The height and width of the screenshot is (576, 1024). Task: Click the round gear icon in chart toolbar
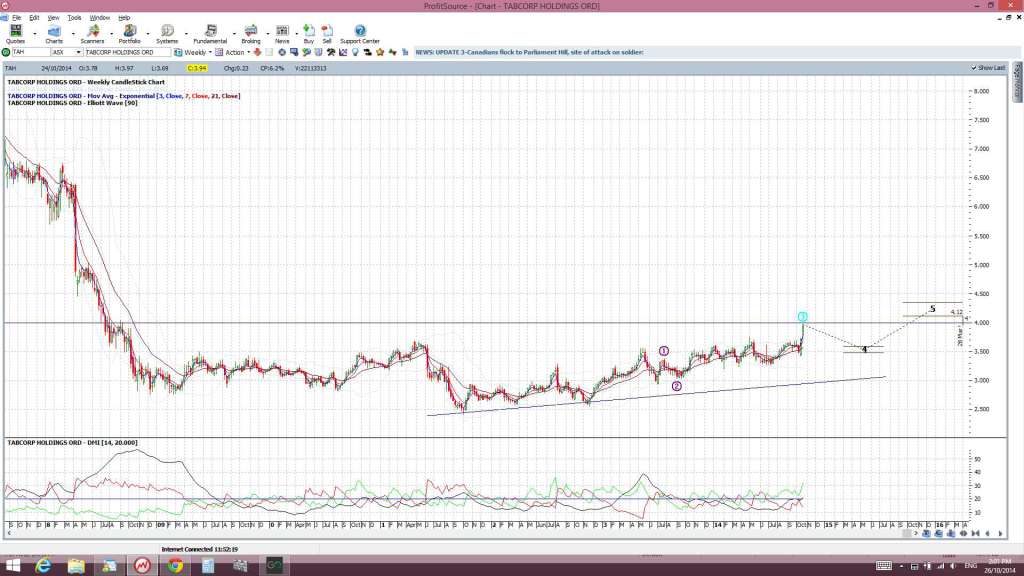[x=281, y=52]
